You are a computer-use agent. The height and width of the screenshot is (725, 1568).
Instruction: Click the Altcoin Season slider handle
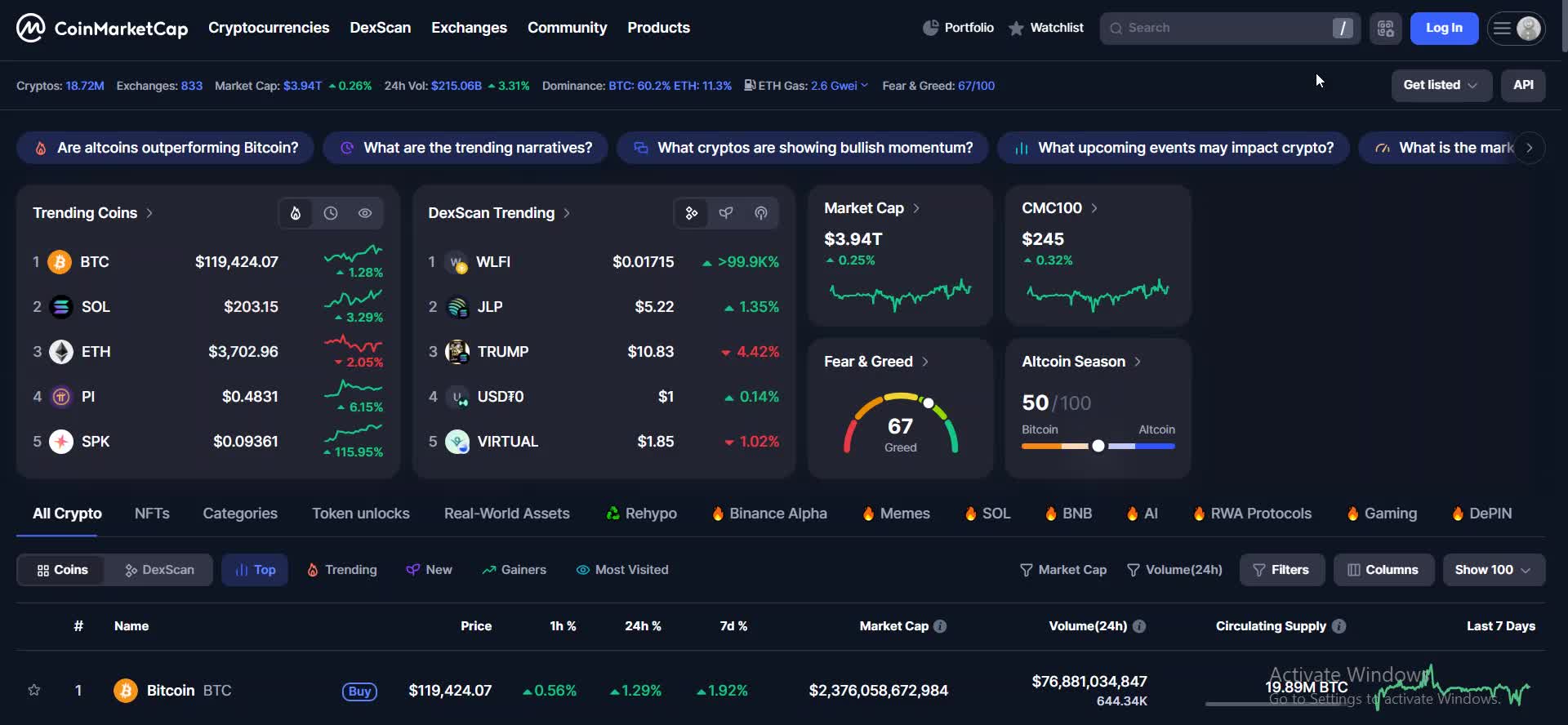click(x=1098, y=446)
